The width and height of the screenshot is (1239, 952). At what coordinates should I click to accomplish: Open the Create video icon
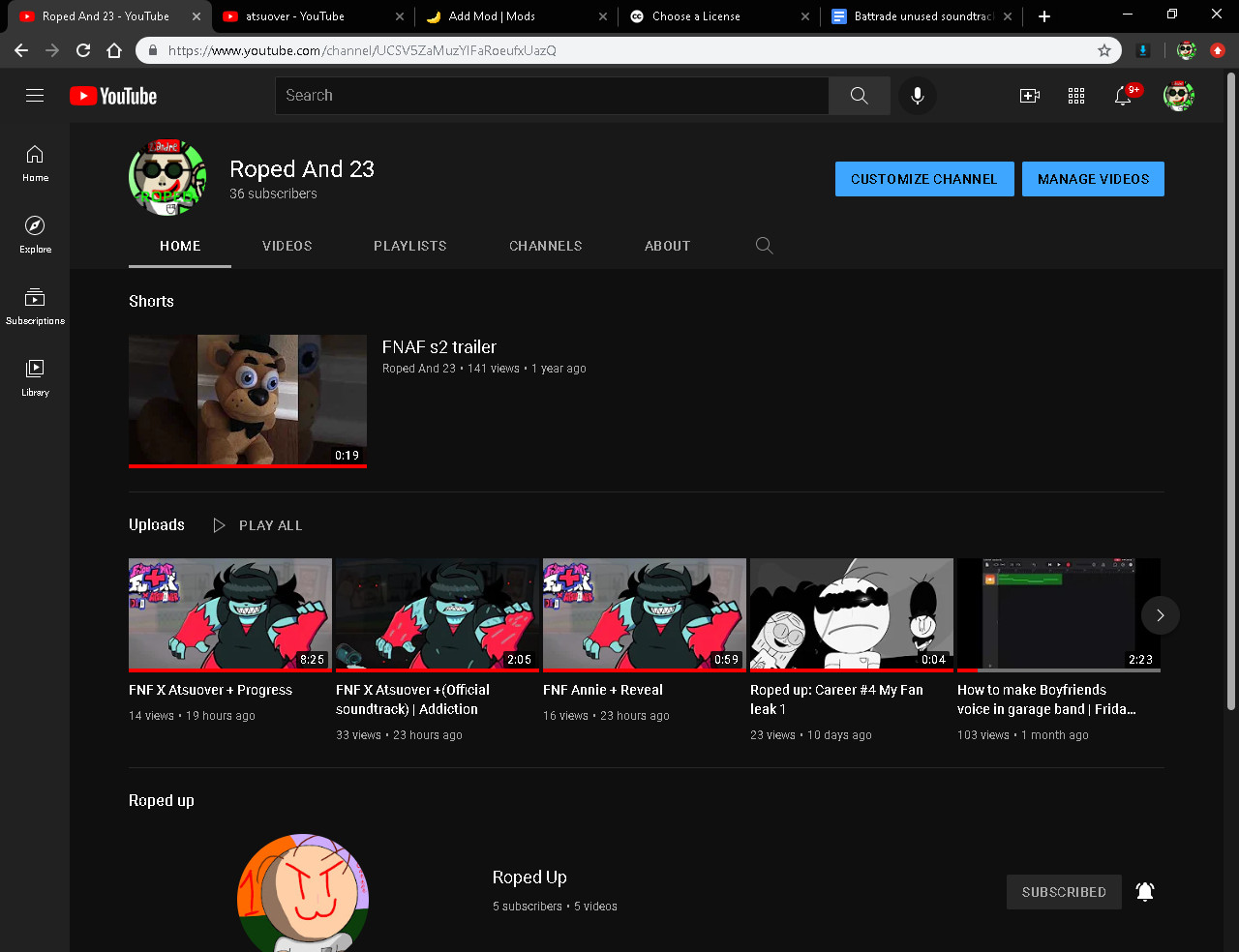click(x=1029, y=96)
